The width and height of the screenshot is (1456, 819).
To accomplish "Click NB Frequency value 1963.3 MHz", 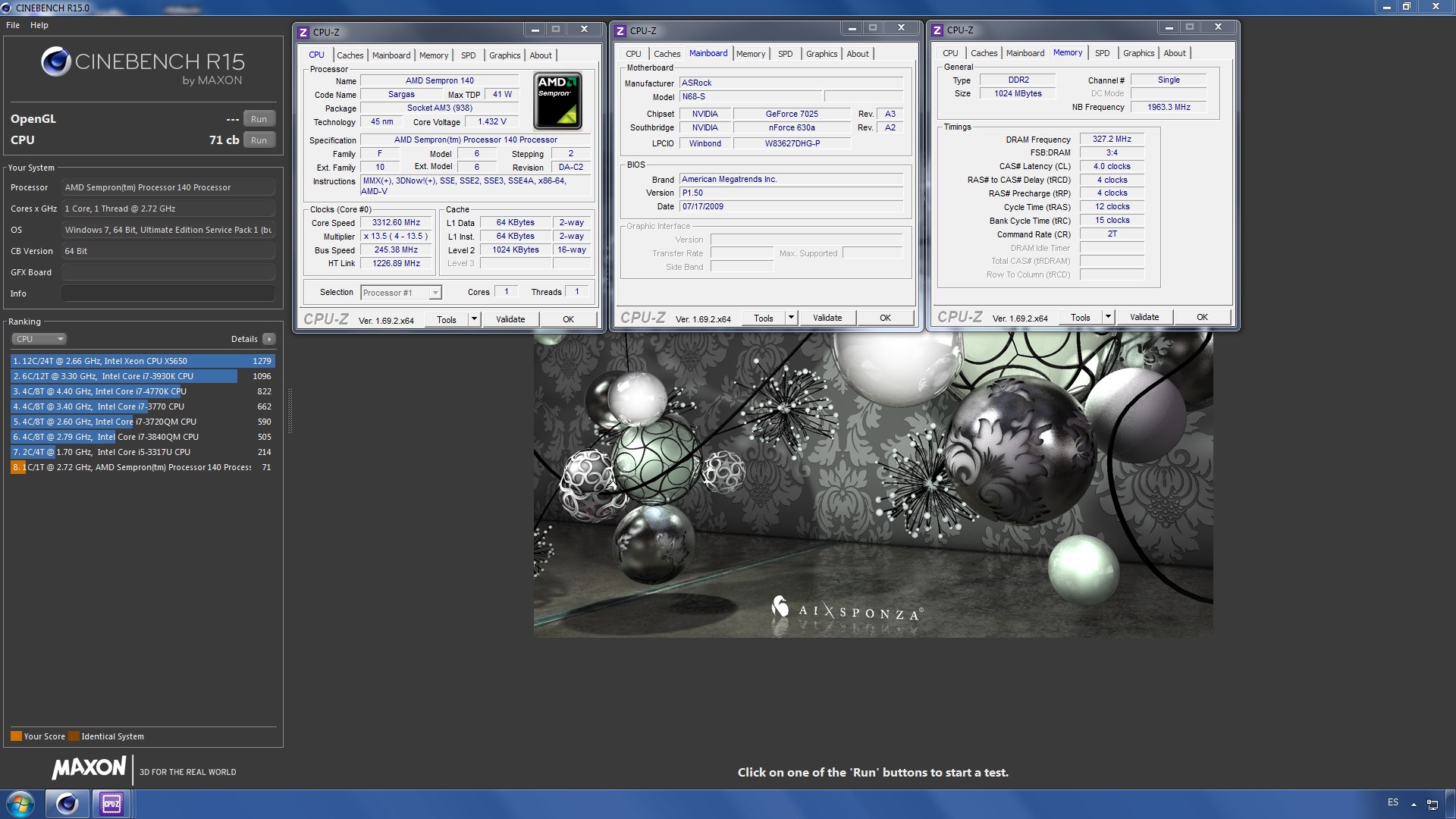I will (x=1169, y=108).
